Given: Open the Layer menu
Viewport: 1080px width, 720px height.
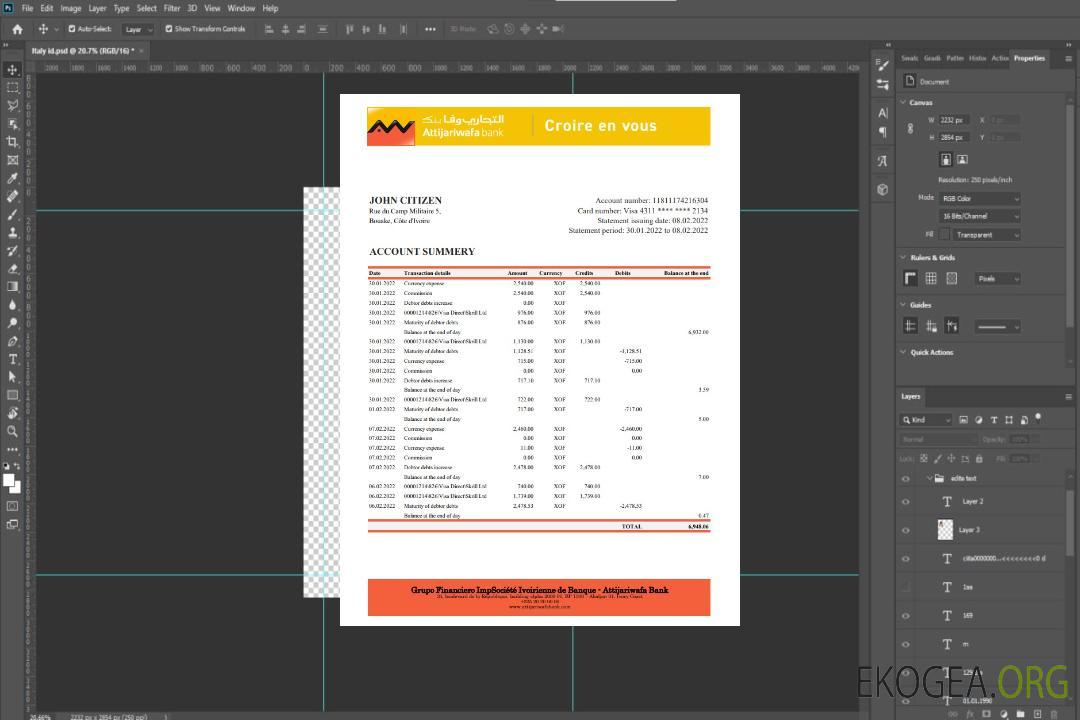Looking at the screenshot, I should click(97, 8).
